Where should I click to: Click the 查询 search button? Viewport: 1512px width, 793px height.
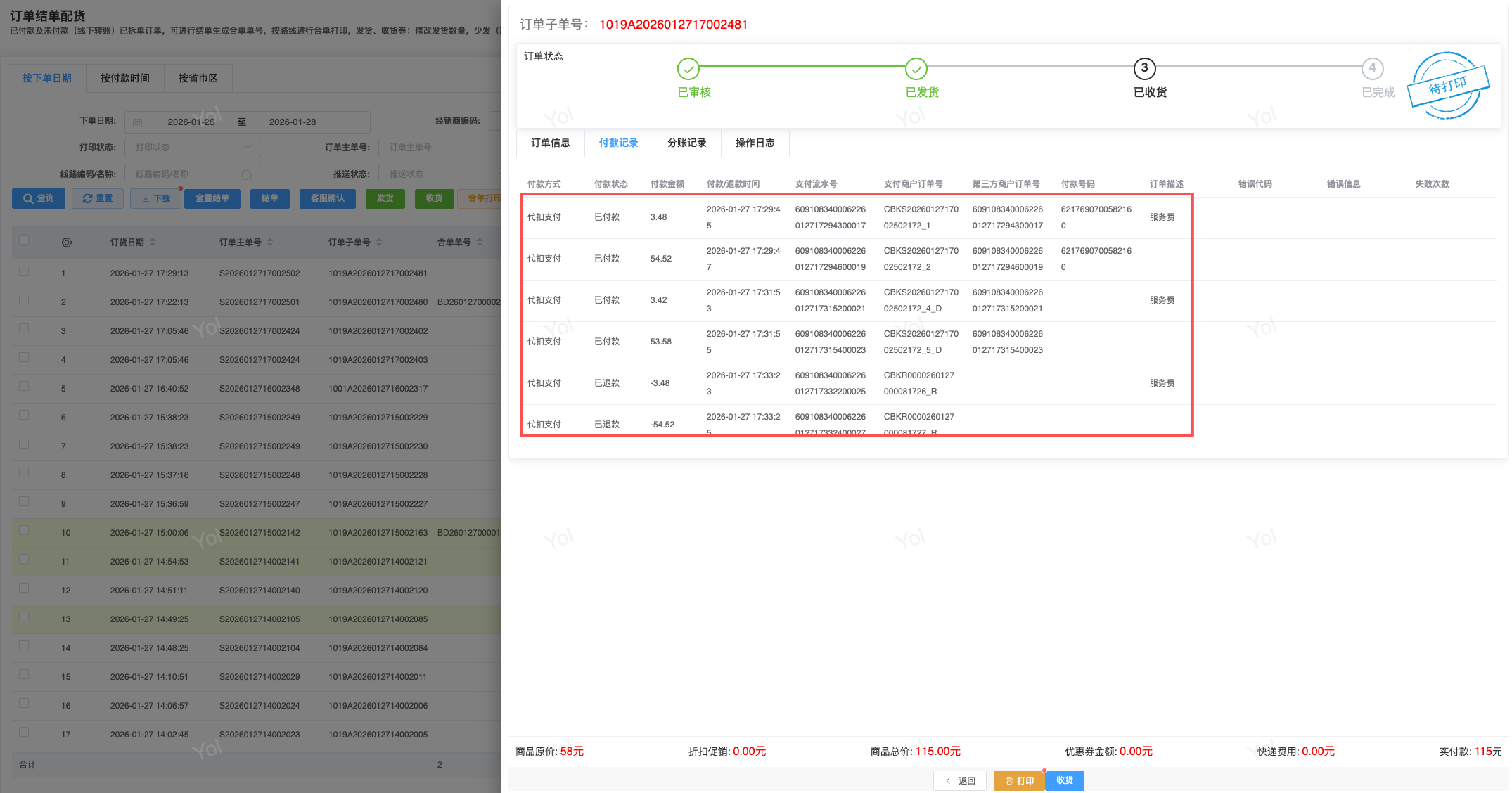39,199
